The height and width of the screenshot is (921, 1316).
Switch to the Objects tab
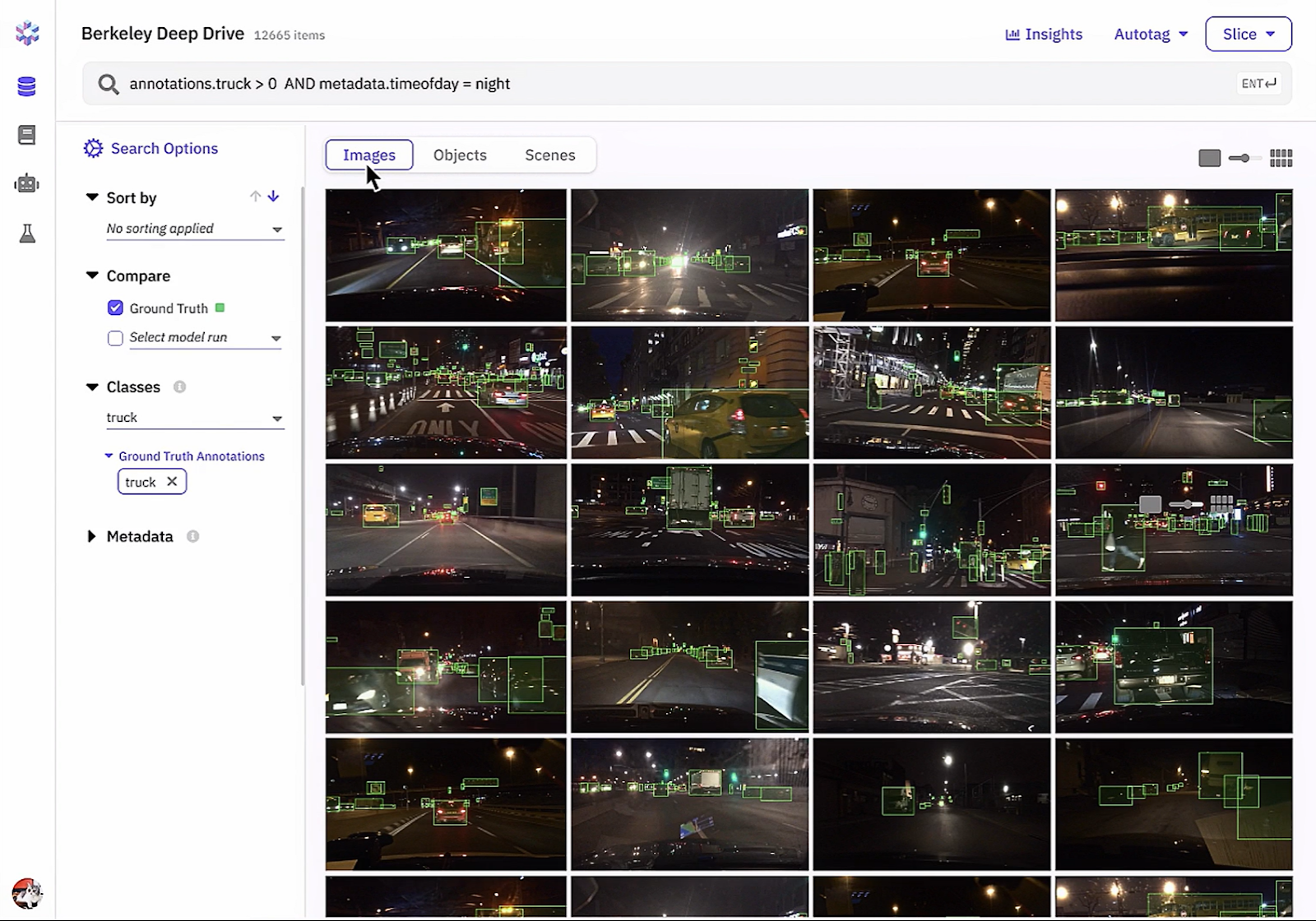click(460, 155)
